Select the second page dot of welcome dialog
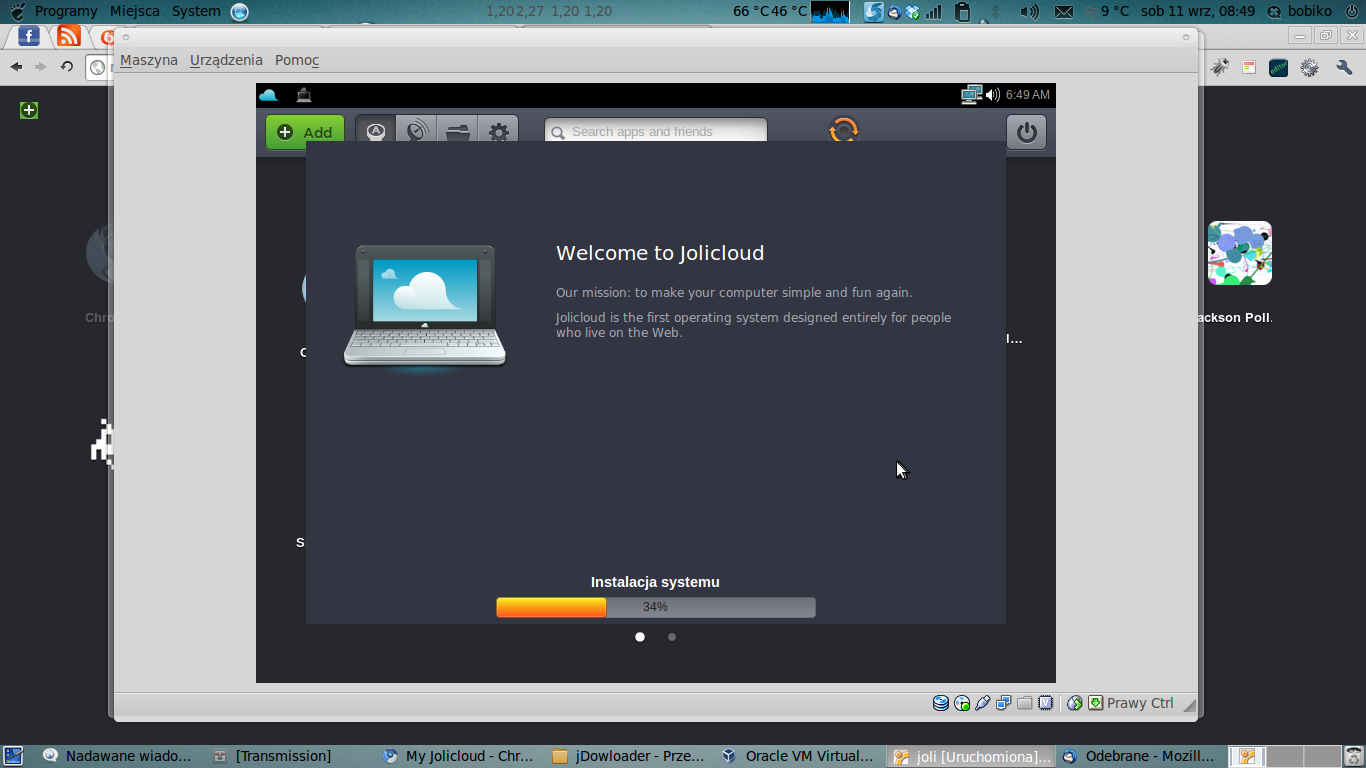Screen dimensions: 1366x768 point(672,637)
